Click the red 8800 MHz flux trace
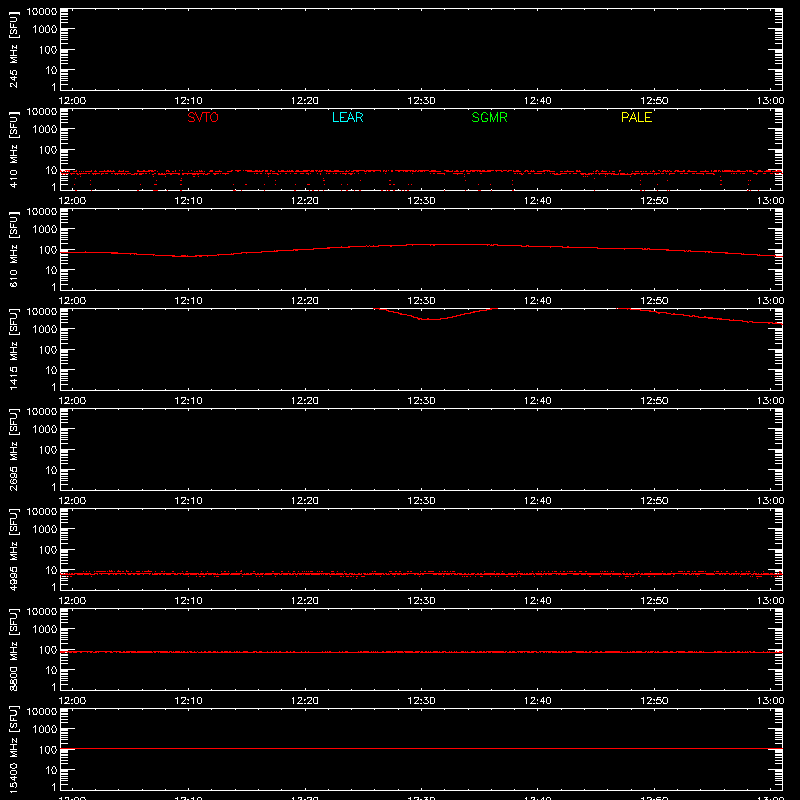The width and height of the screenshot is (800, 800). [421, 652]
